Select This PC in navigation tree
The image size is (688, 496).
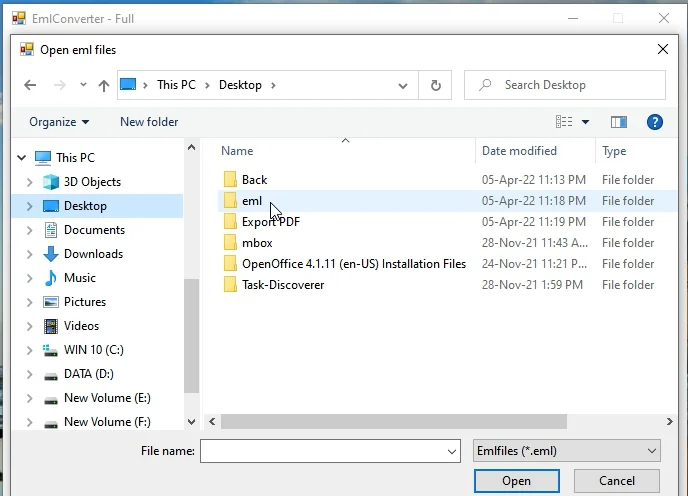point(75,158)
